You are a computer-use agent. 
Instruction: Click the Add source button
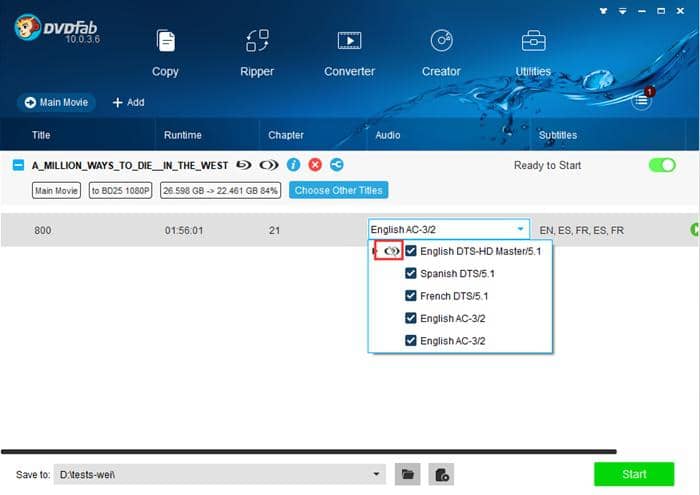coord(129,102)
